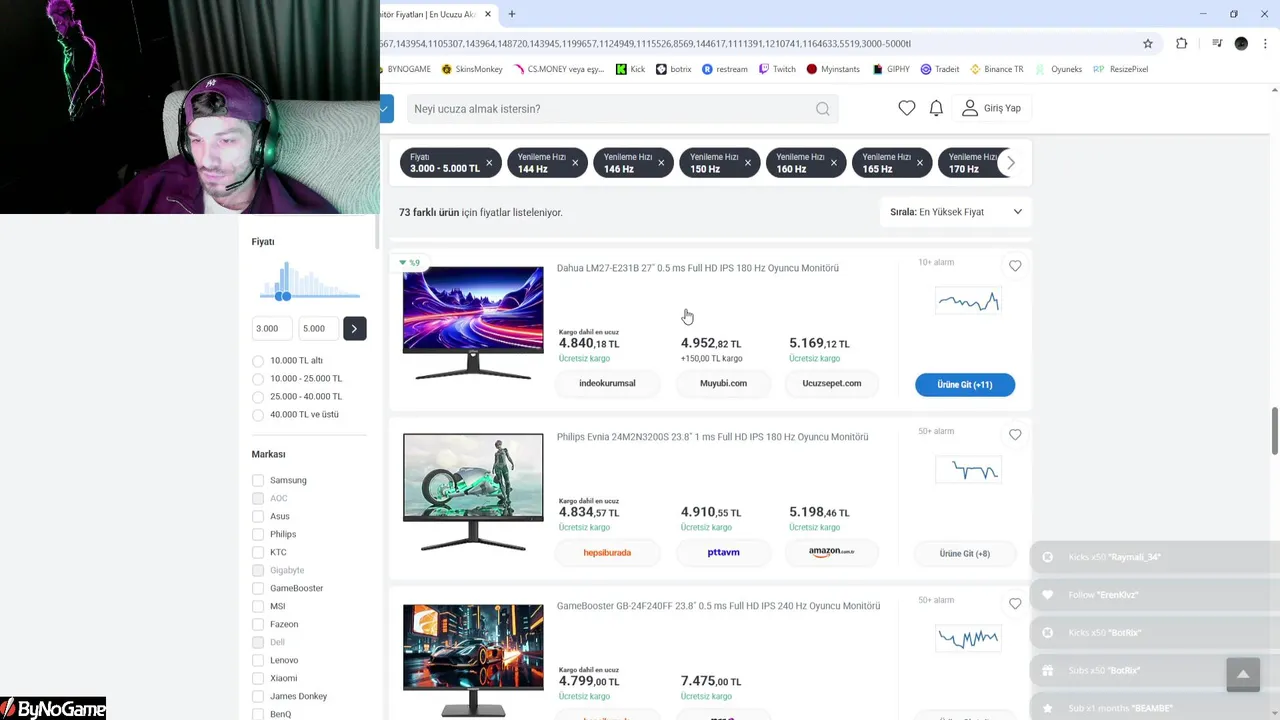Open the browser extensions puzzle icon
1280x720 pixels.
pyautogui.click(x=1181, y=43)
